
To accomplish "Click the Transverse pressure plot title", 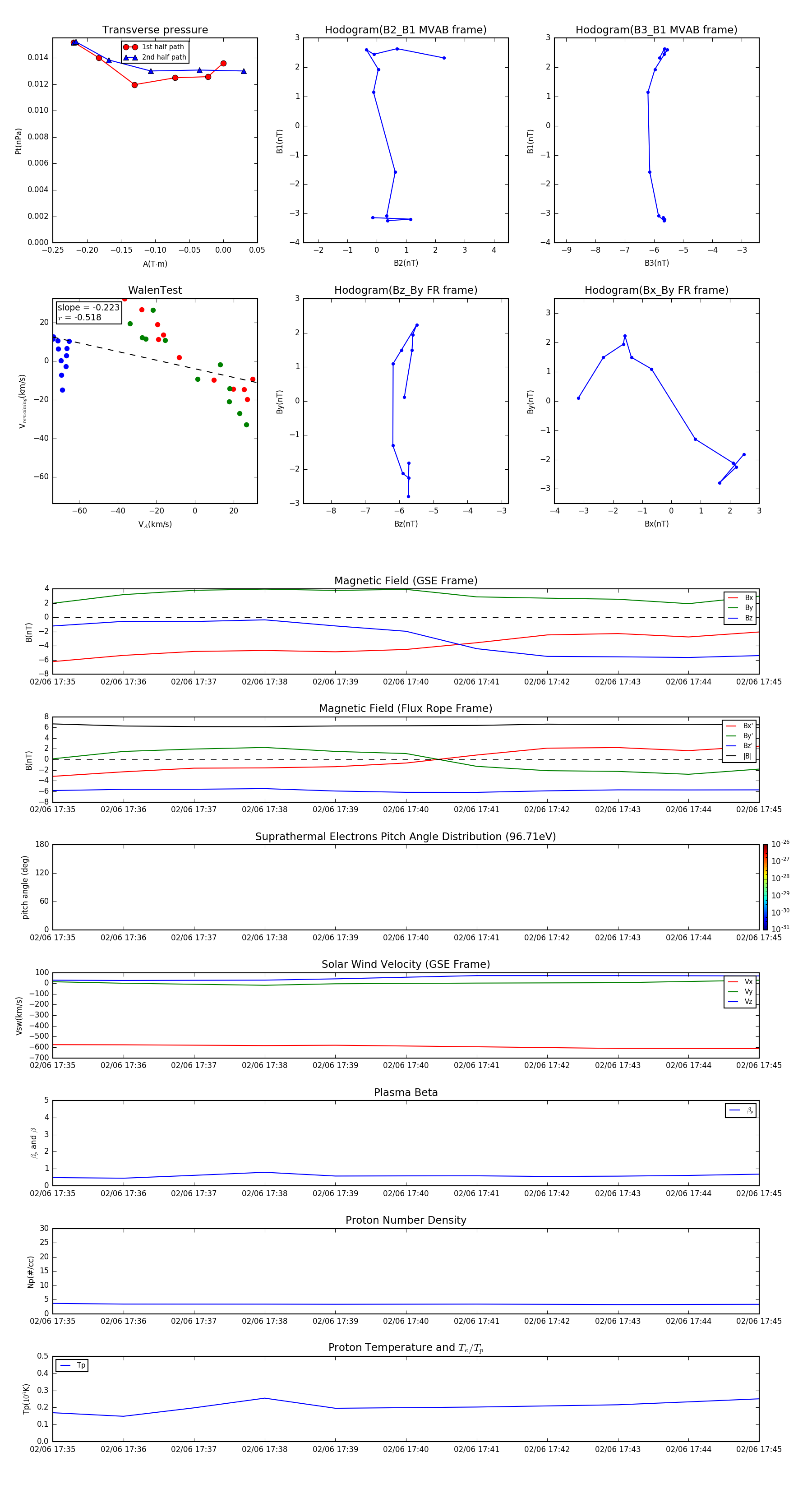I will pos(155,30).
